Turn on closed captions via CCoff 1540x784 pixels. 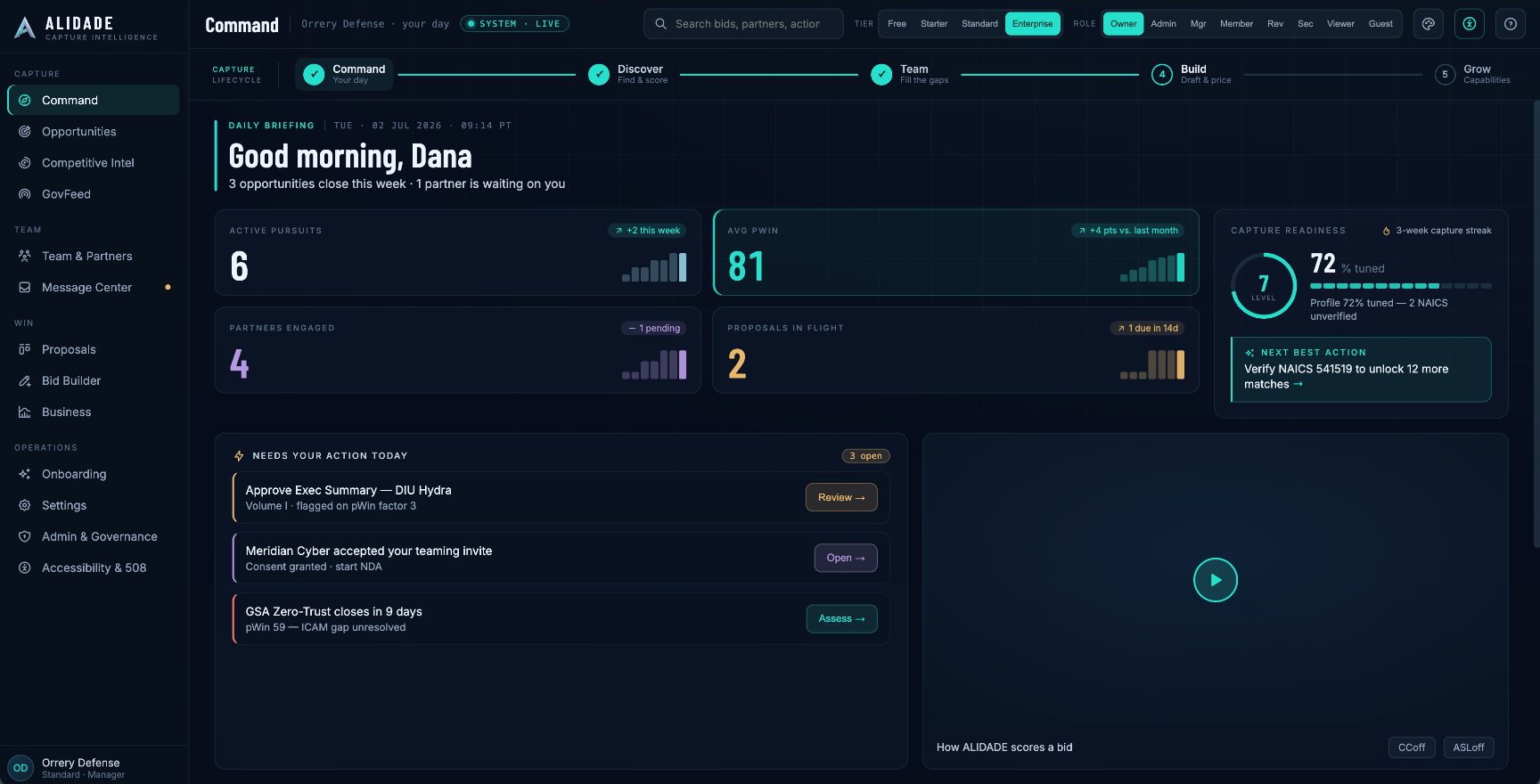pos(1412,747)
